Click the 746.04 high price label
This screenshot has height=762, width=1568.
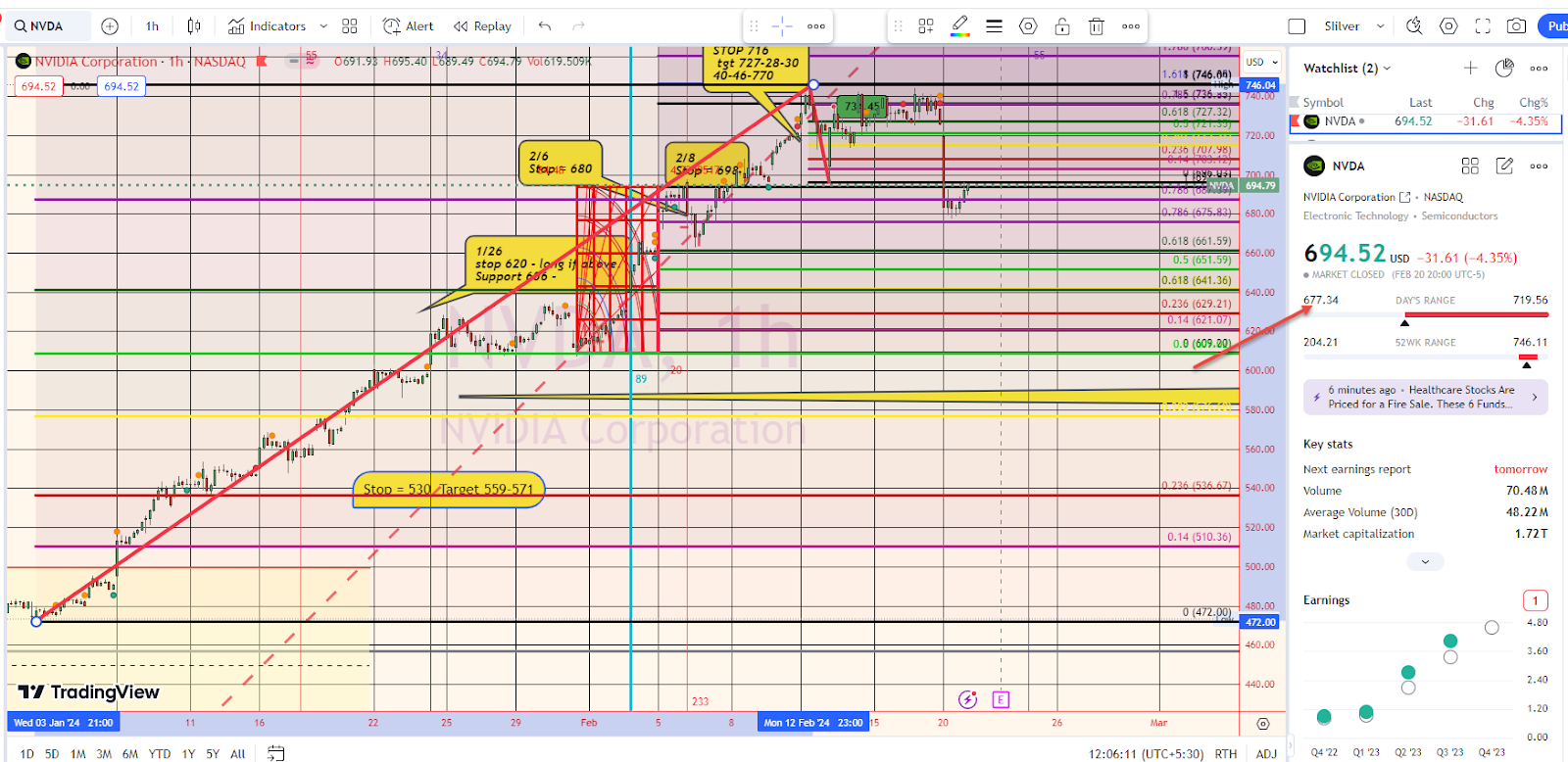1260,85
